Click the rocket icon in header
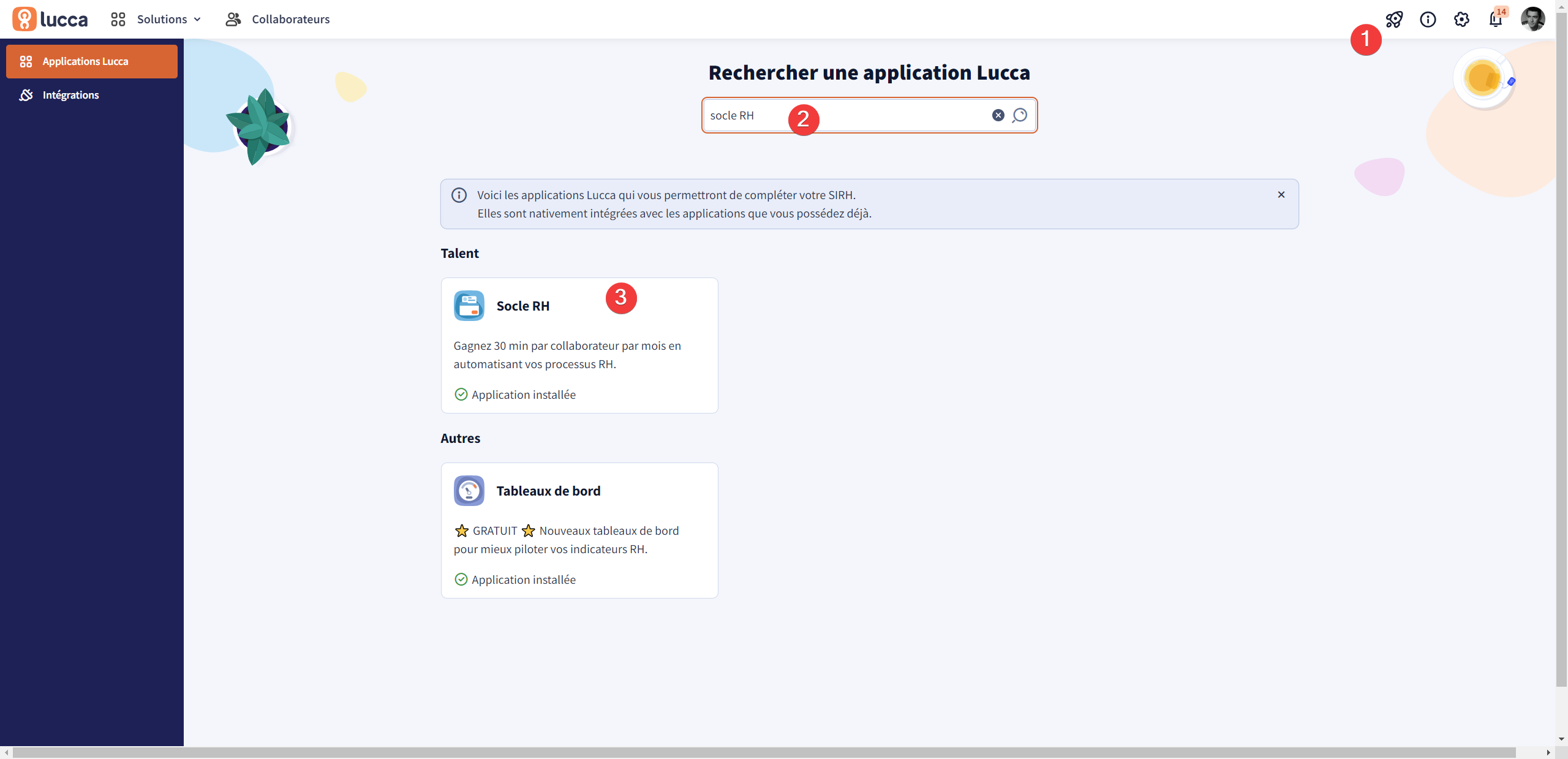Screen dimensions: 1568x759 point(1394,20)
